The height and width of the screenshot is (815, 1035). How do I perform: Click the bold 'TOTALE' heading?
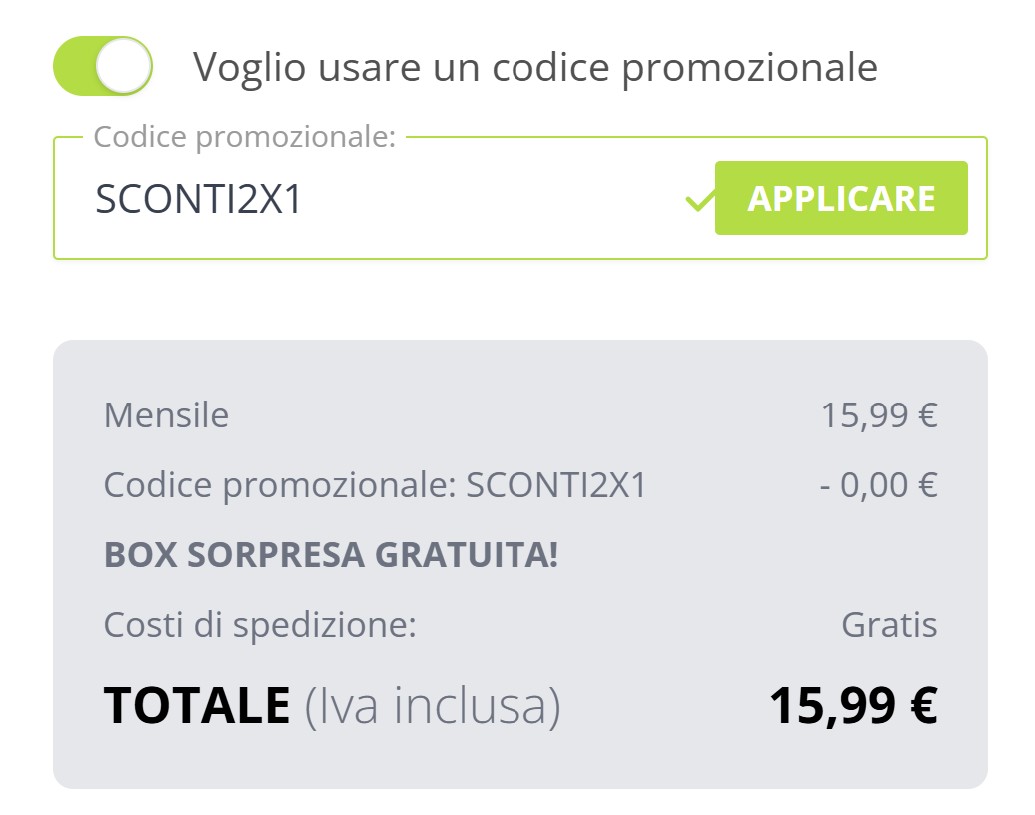coord(197,705)
